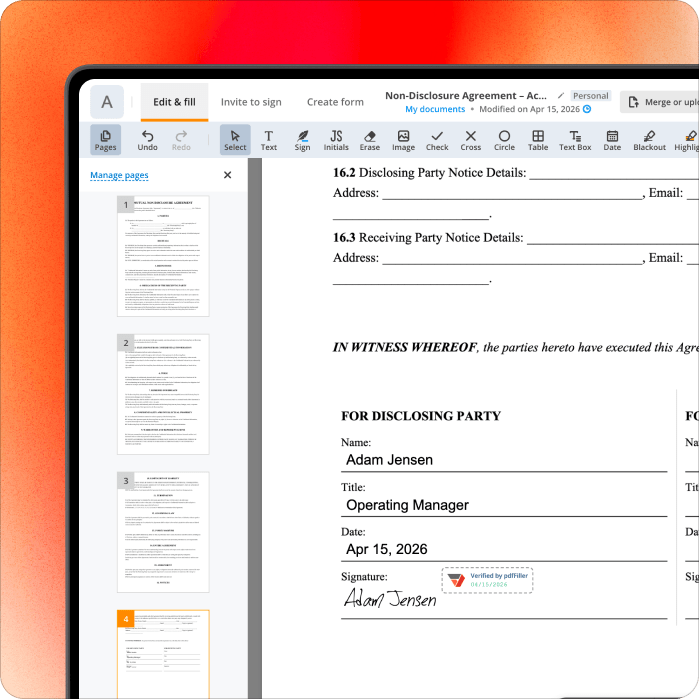Click the Apr 15, 2026 date field
The height and width of the screenshot is (699, 699).
[x=504, y=549]
